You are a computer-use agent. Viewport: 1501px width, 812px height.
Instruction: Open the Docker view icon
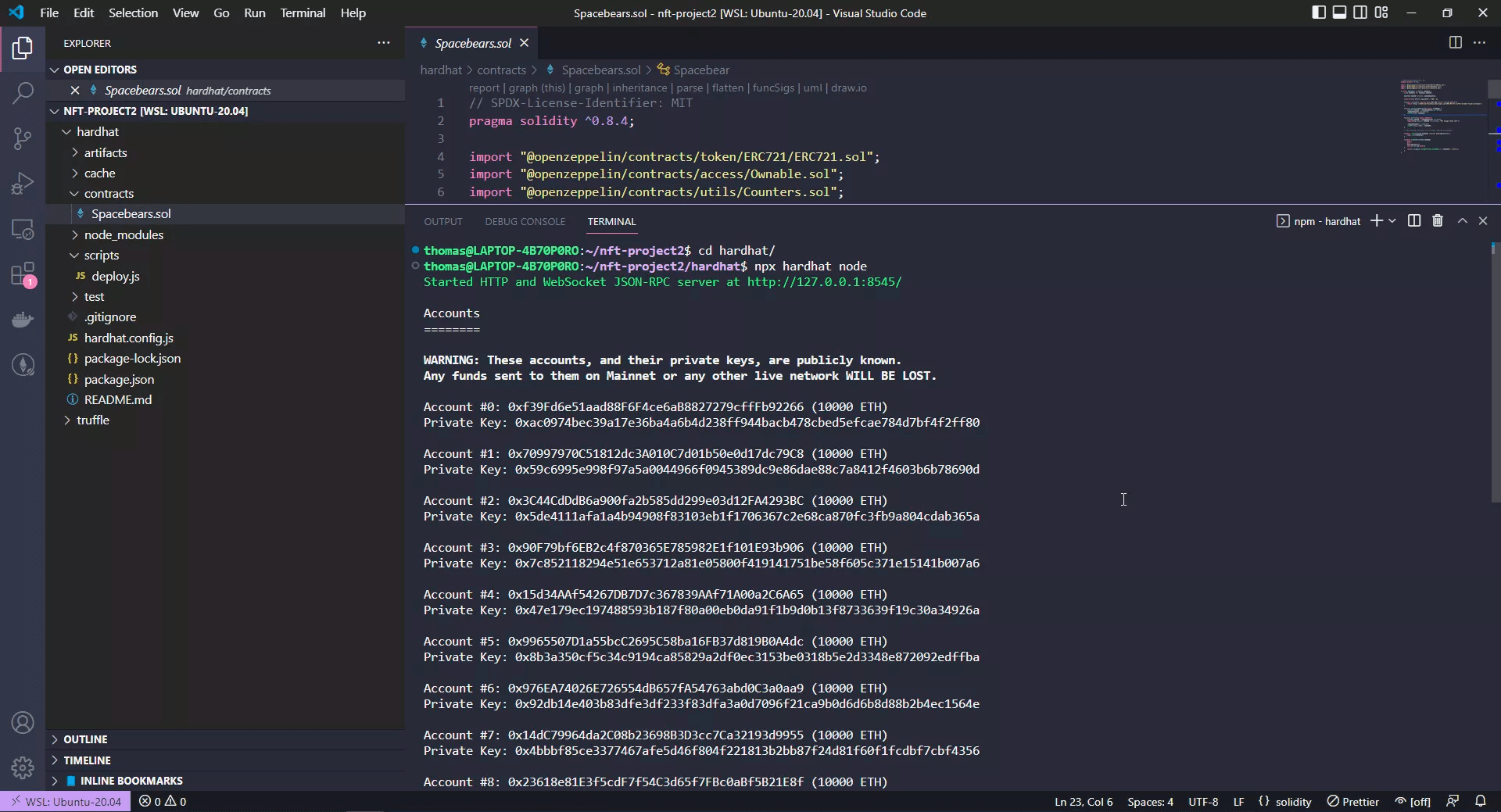[x=23, y=320]
